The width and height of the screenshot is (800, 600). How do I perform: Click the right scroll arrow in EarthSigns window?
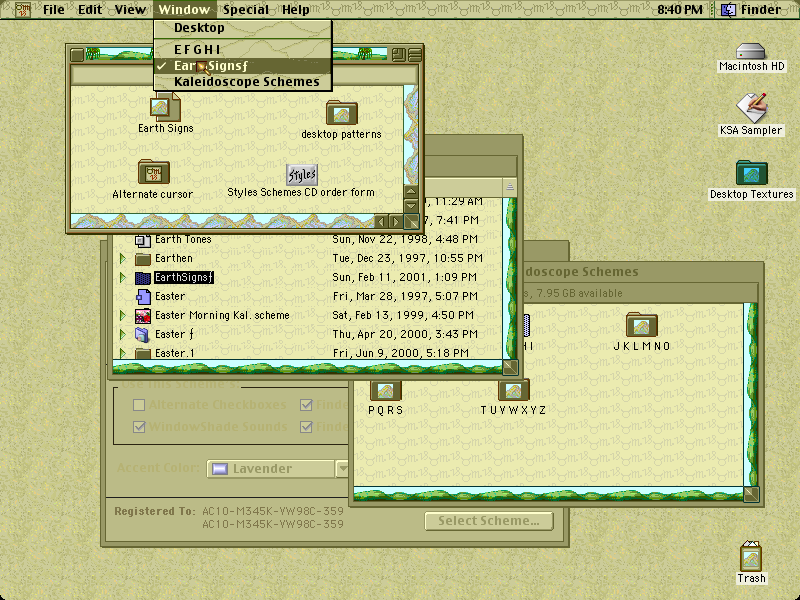[x=395, y=221]
